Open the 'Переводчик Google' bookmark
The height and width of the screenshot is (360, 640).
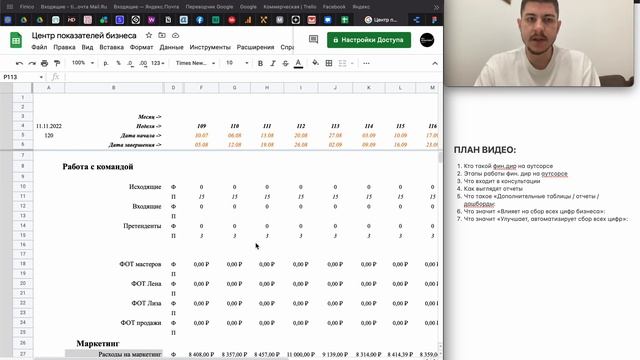(209, 7)
